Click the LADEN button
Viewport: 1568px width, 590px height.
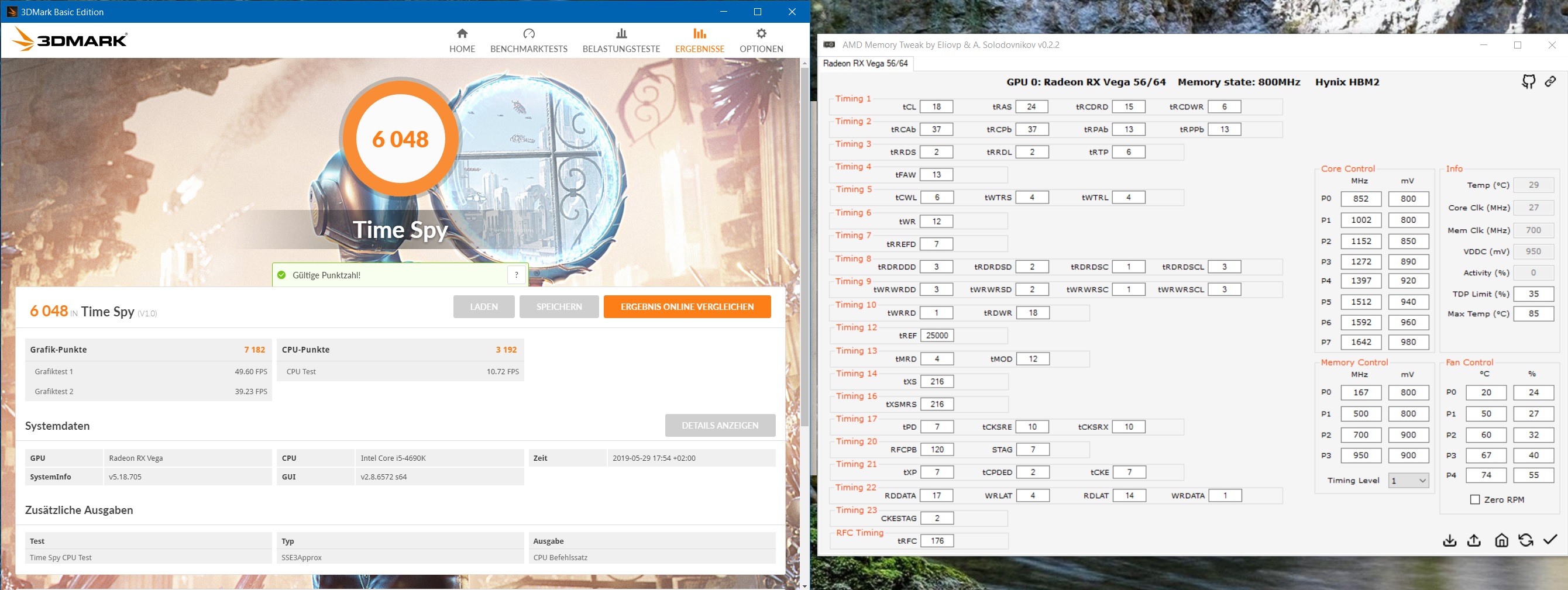pyautogui.click(x=484, y=306)
